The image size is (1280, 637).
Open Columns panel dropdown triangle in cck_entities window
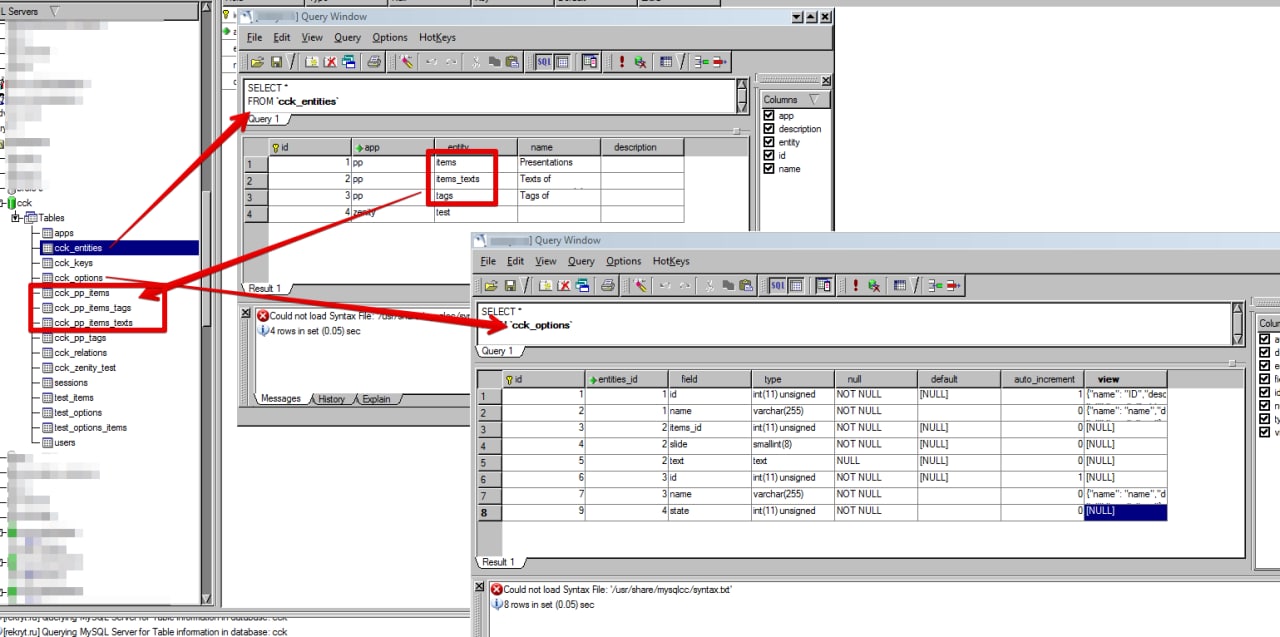814,100
